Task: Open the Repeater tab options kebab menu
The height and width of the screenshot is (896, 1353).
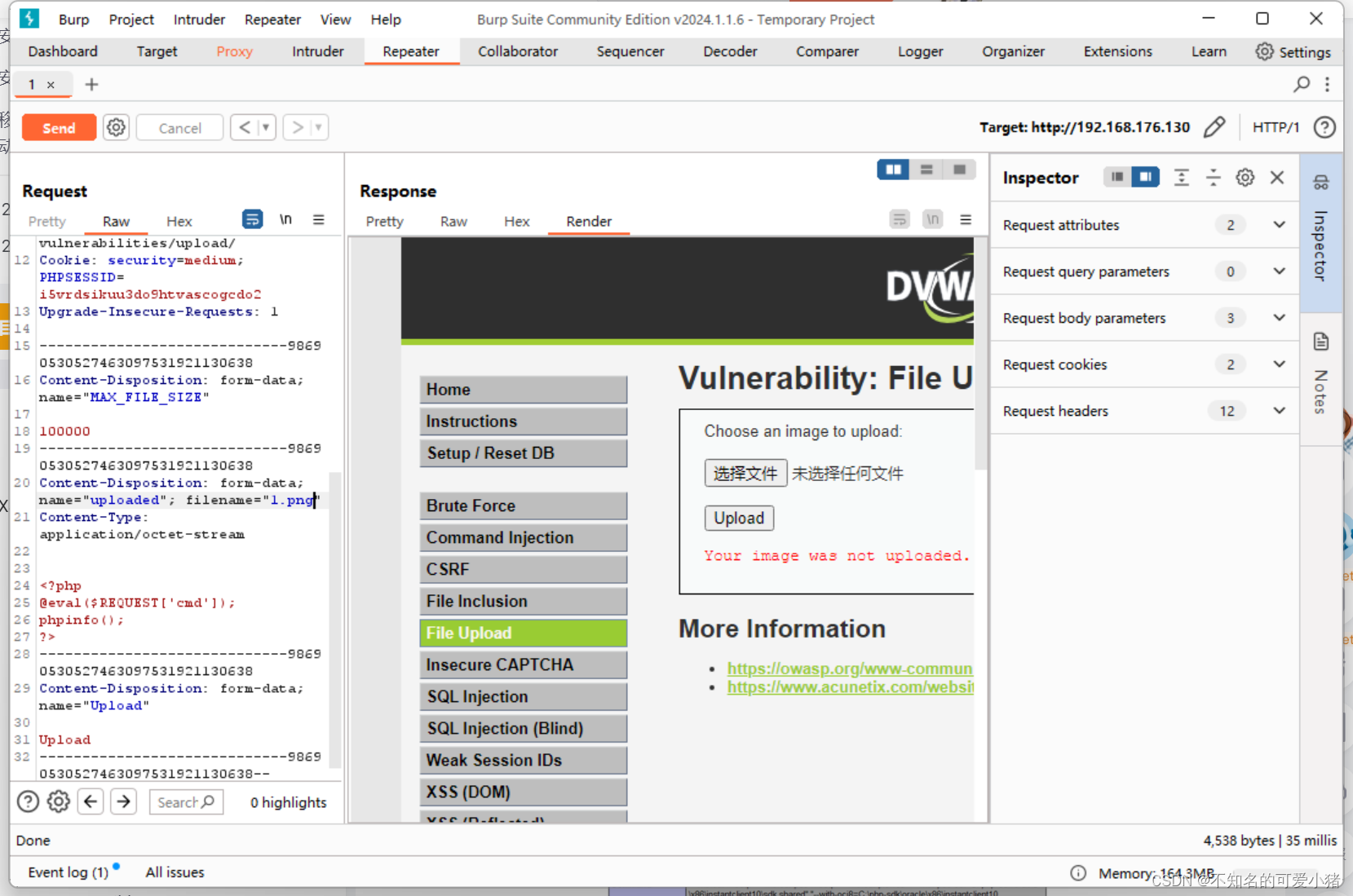Action: 1327,84
